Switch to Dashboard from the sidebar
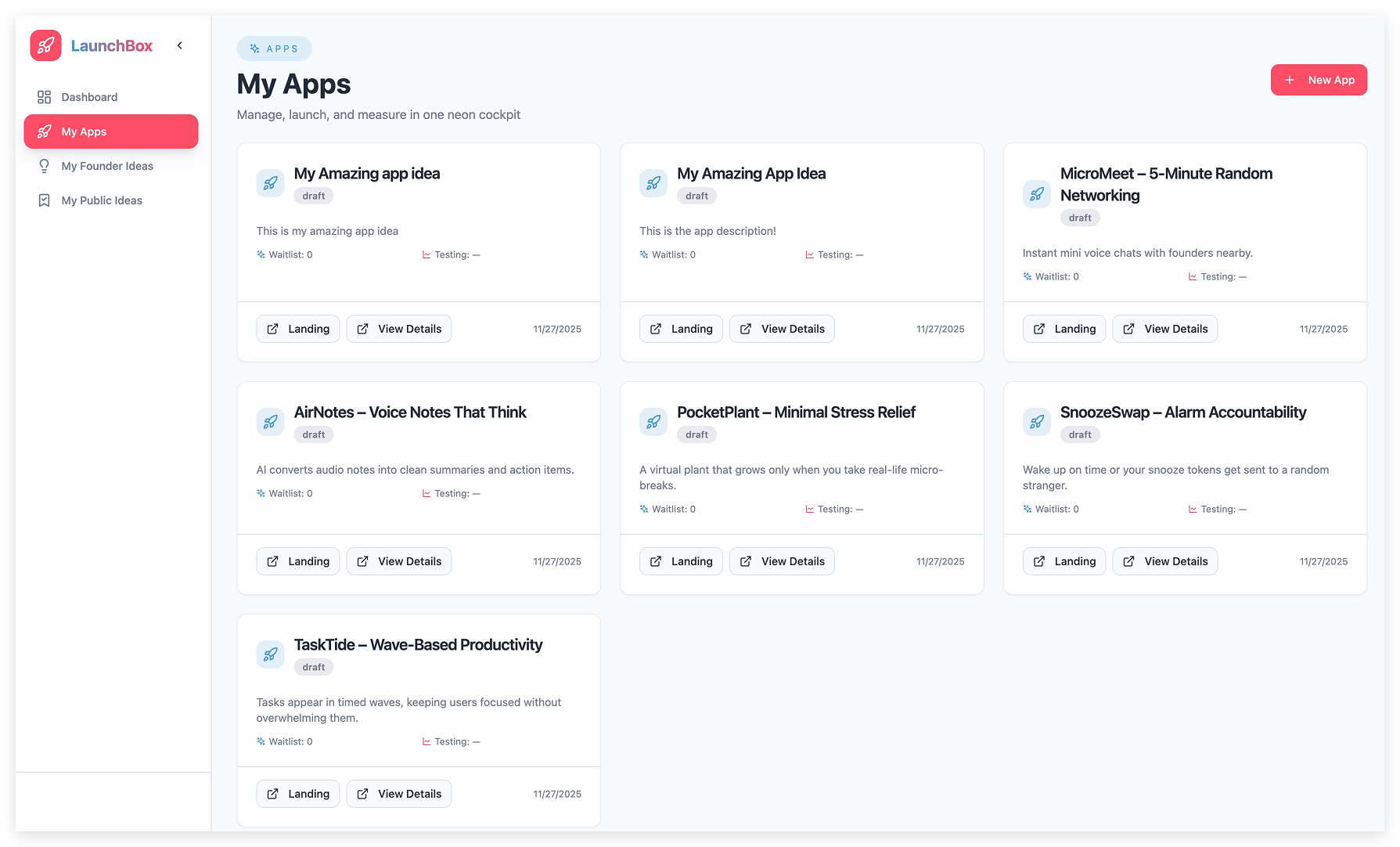Image resolution: width=1400 pixels, height=847 pixels. pyautogui.click(x=88, y=96)
